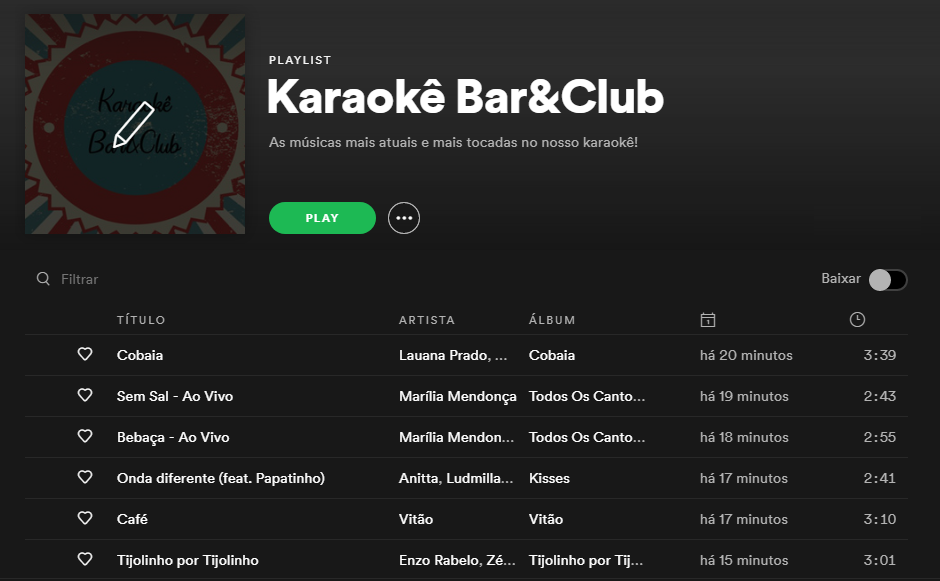Sort tracks by ÁLBUM column header

552,320
